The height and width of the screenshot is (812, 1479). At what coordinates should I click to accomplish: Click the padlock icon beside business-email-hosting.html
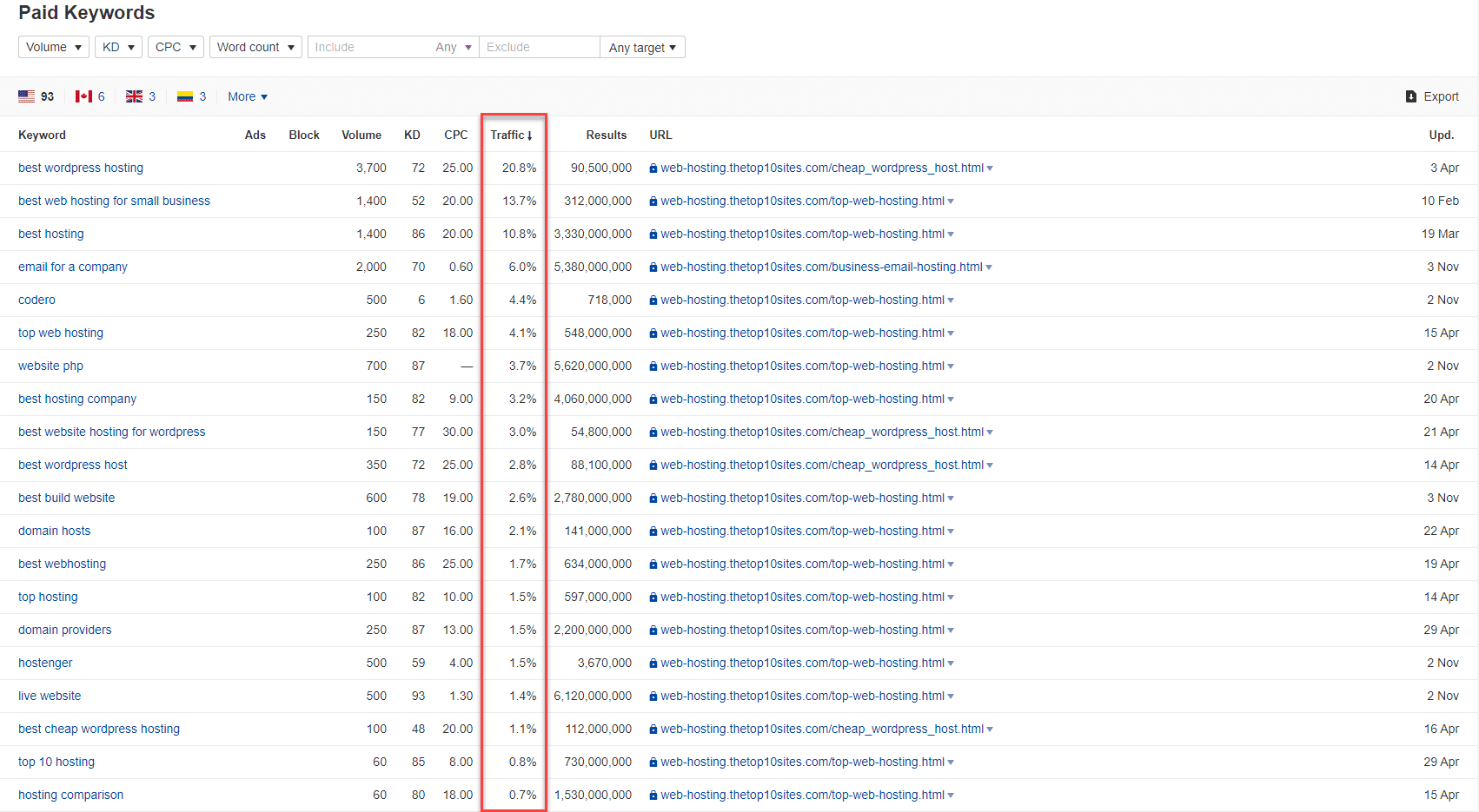point(653,267)
